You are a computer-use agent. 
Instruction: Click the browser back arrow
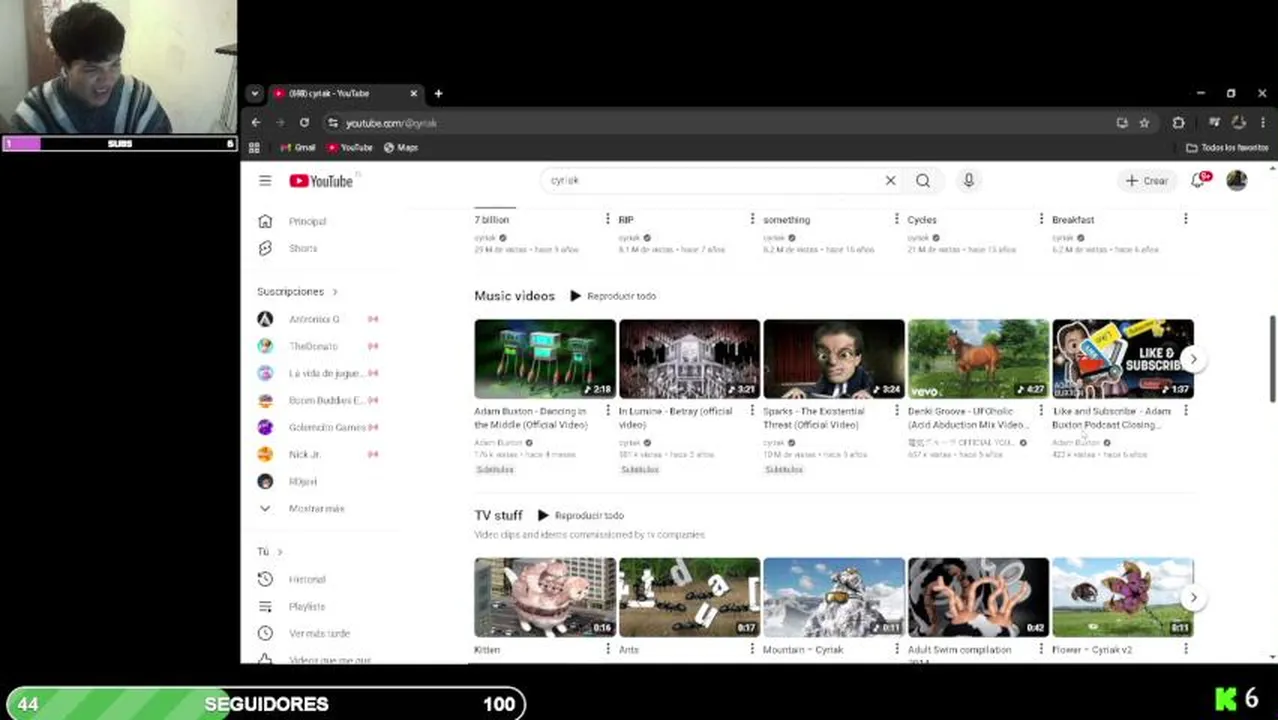(256, 122)
